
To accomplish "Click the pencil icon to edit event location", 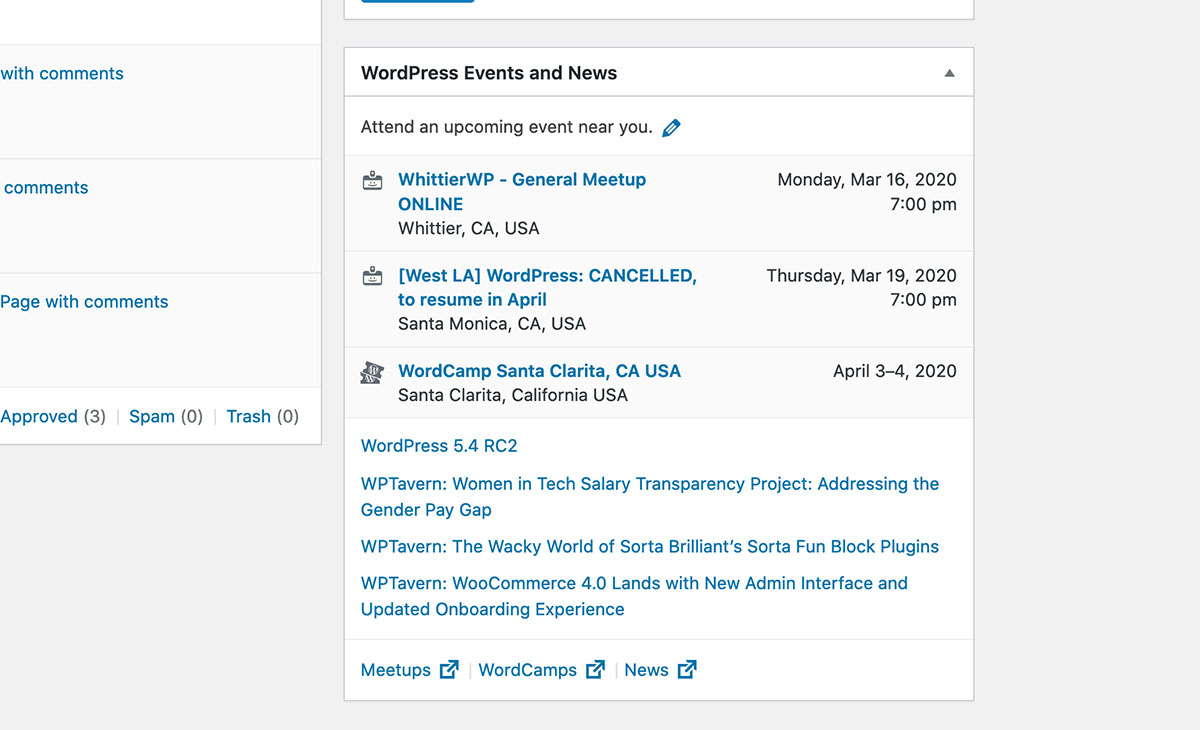I will [x=671, y=128].
